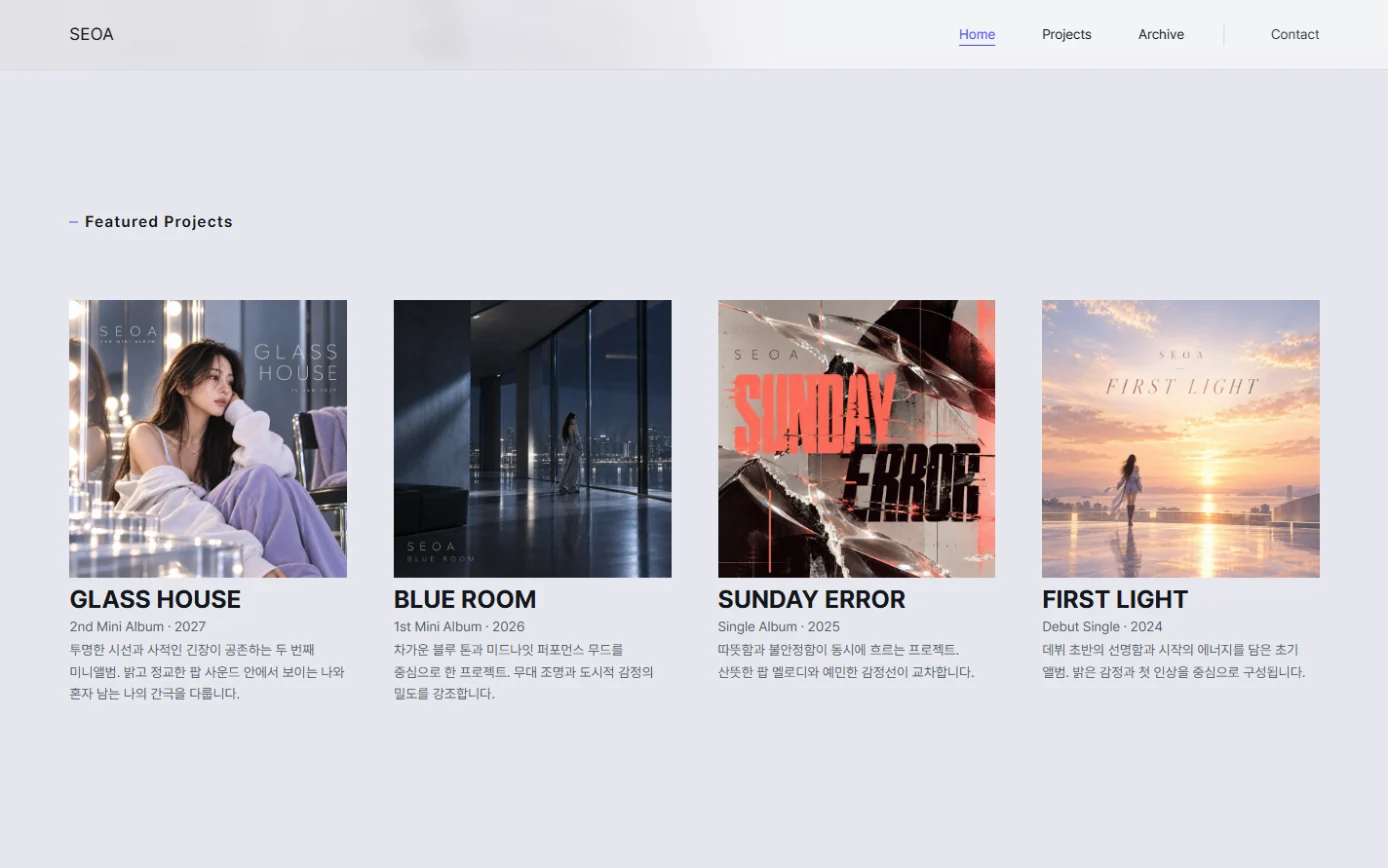The image size is (1388, 868).
Task: Open the Sunday Error album cover
Action: [856, 439]
